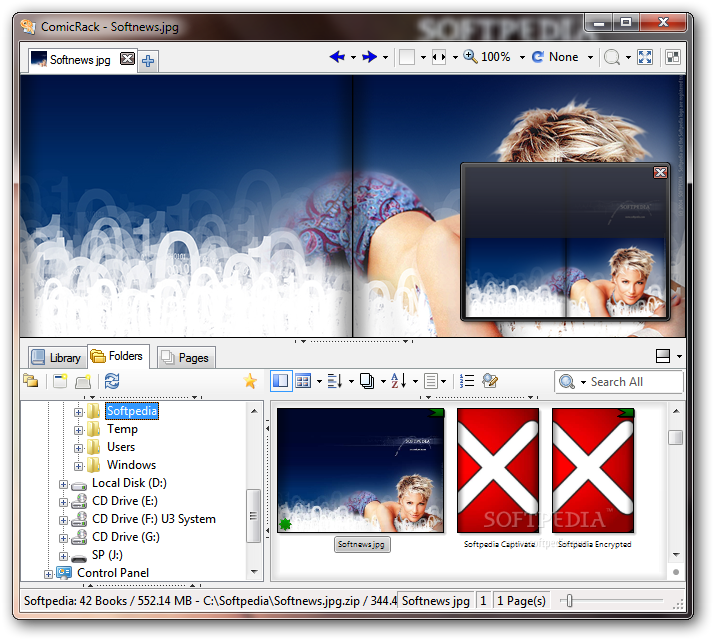Click the '1 Page(s)' status bar entry
Screen dimensions: 714x640
[x=521, y=601]
